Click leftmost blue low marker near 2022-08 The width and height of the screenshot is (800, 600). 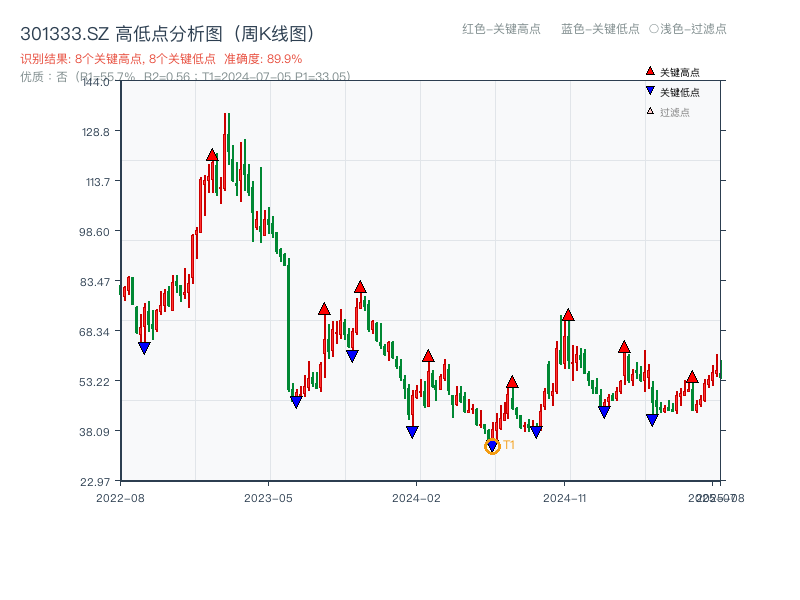coord(144,346)
